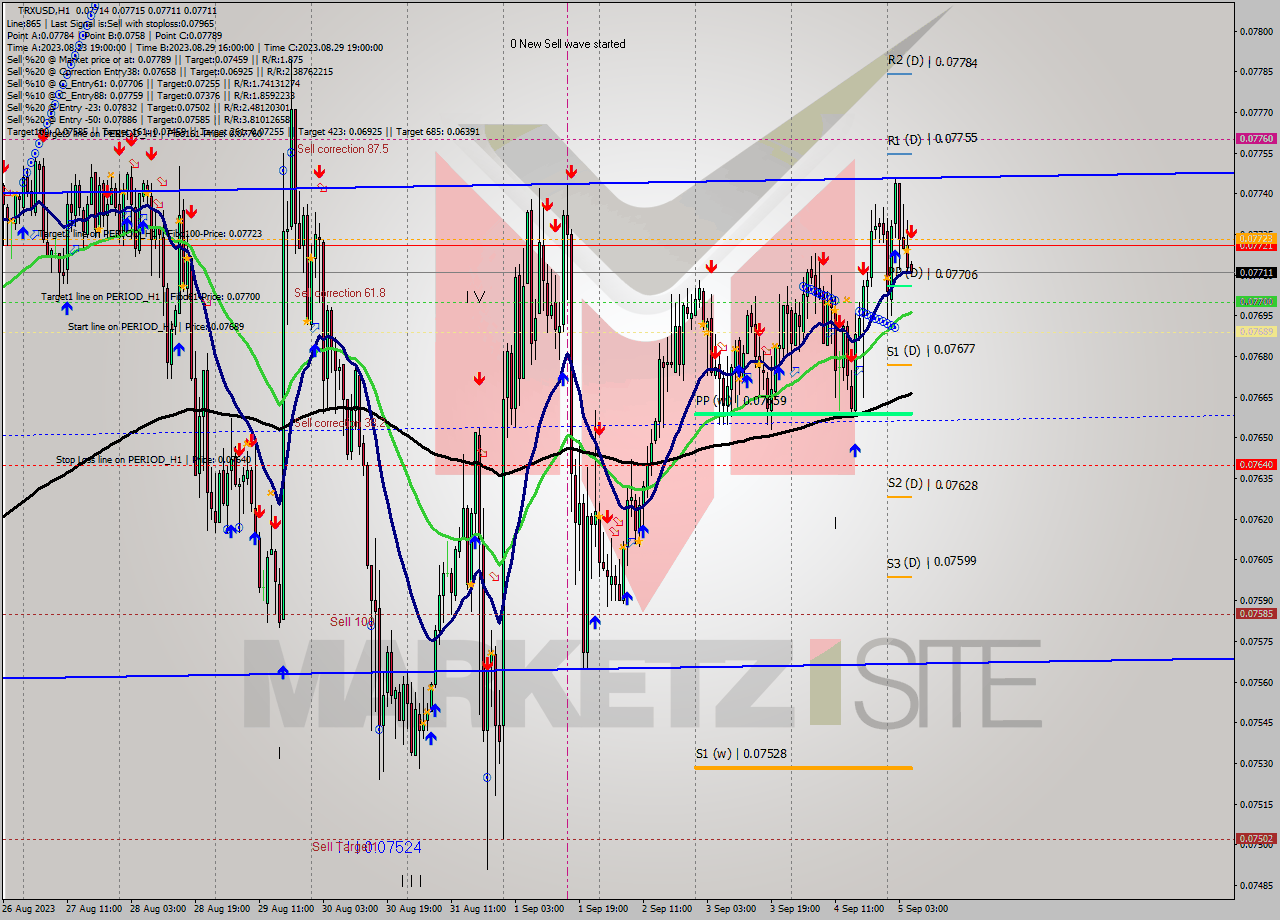Click 'Target1 line on PERIOD_H1' Fibo61 label

click(x=150, y=296)
